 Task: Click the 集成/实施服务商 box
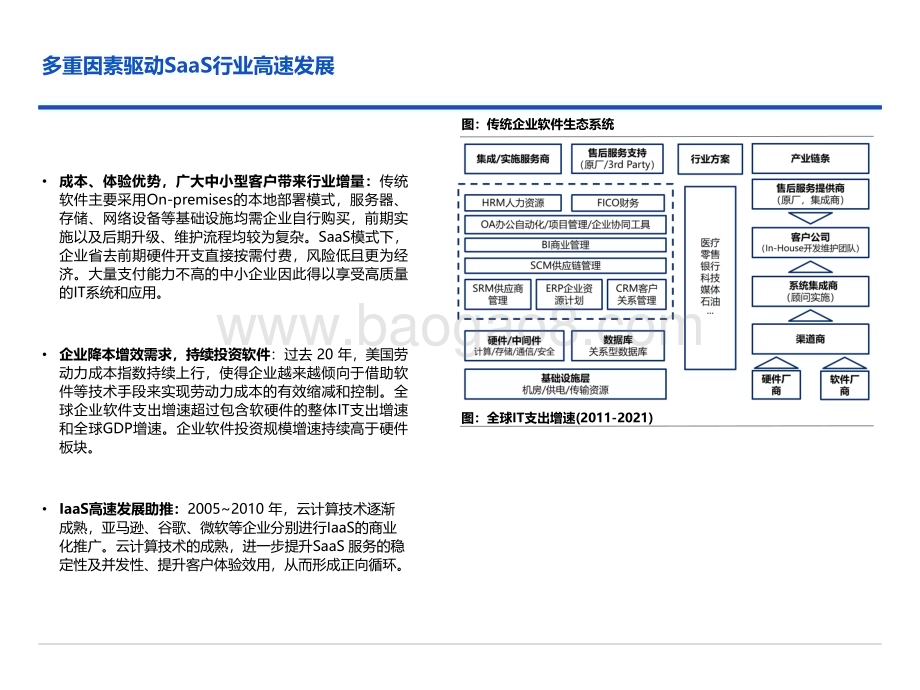pyautogui.click(x=513, y=159)
